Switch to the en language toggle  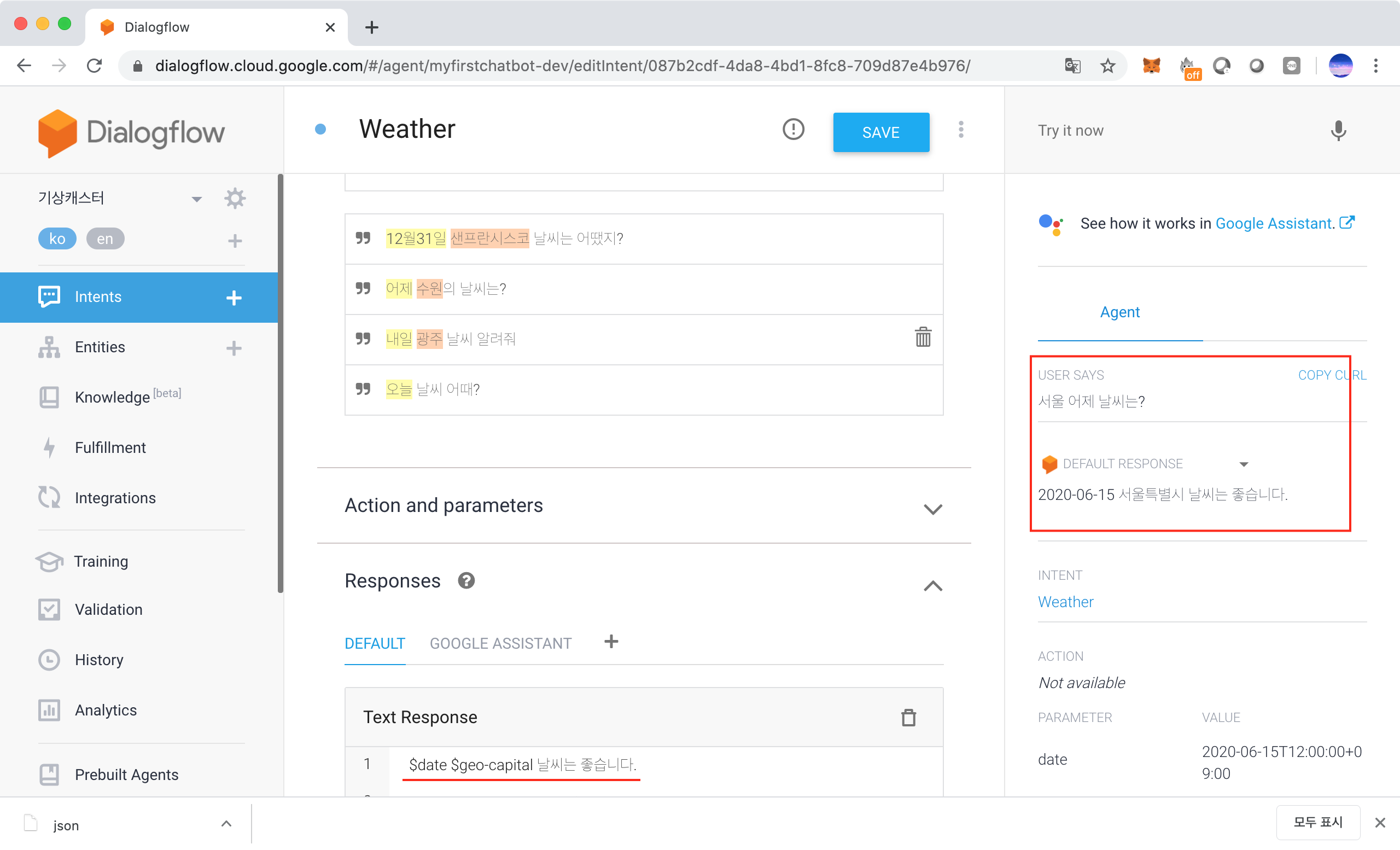click(x=104, y=238)
